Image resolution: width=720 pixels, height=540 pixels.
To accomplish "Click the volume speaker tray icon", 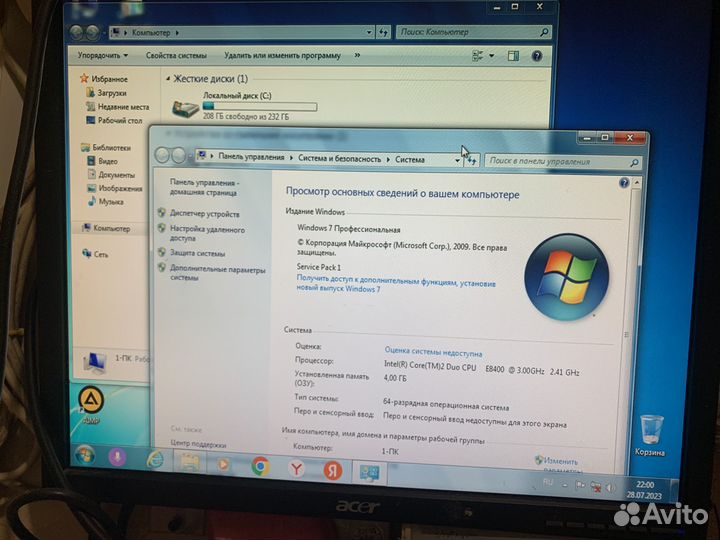I will click(x=610, y=488).
